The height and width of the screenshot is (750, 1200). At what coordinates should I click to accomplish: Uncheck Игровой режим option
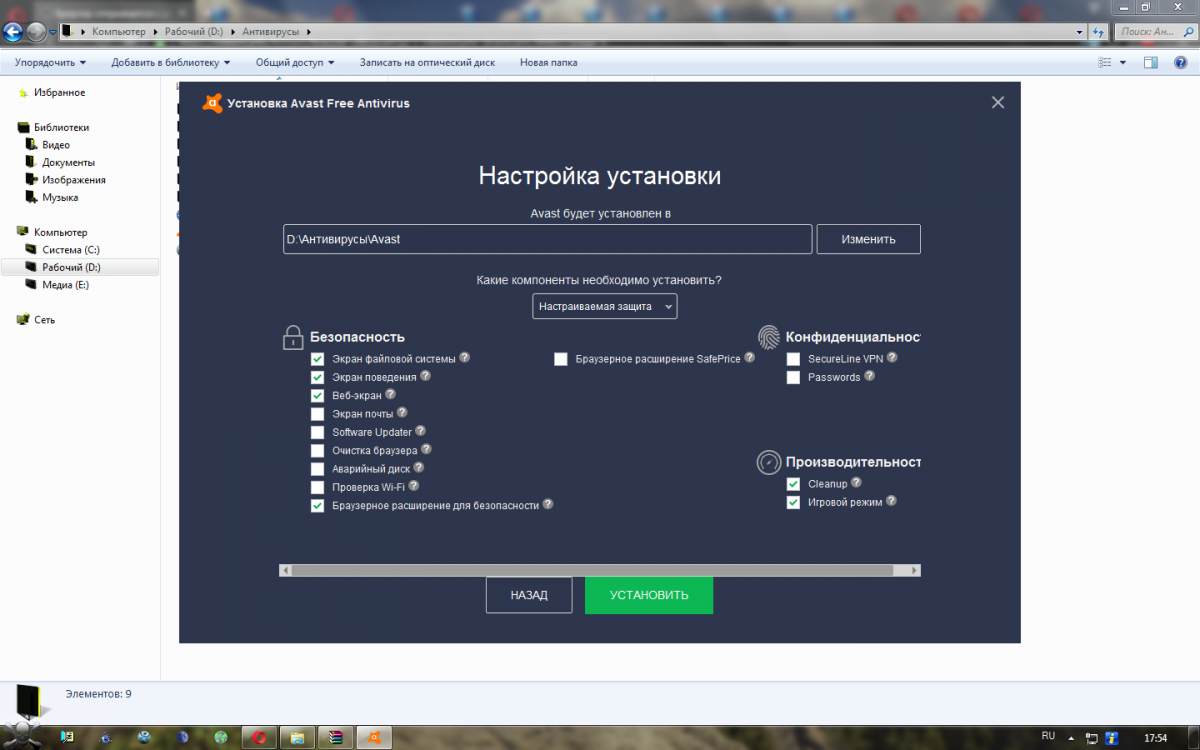[x=793, y=502]
